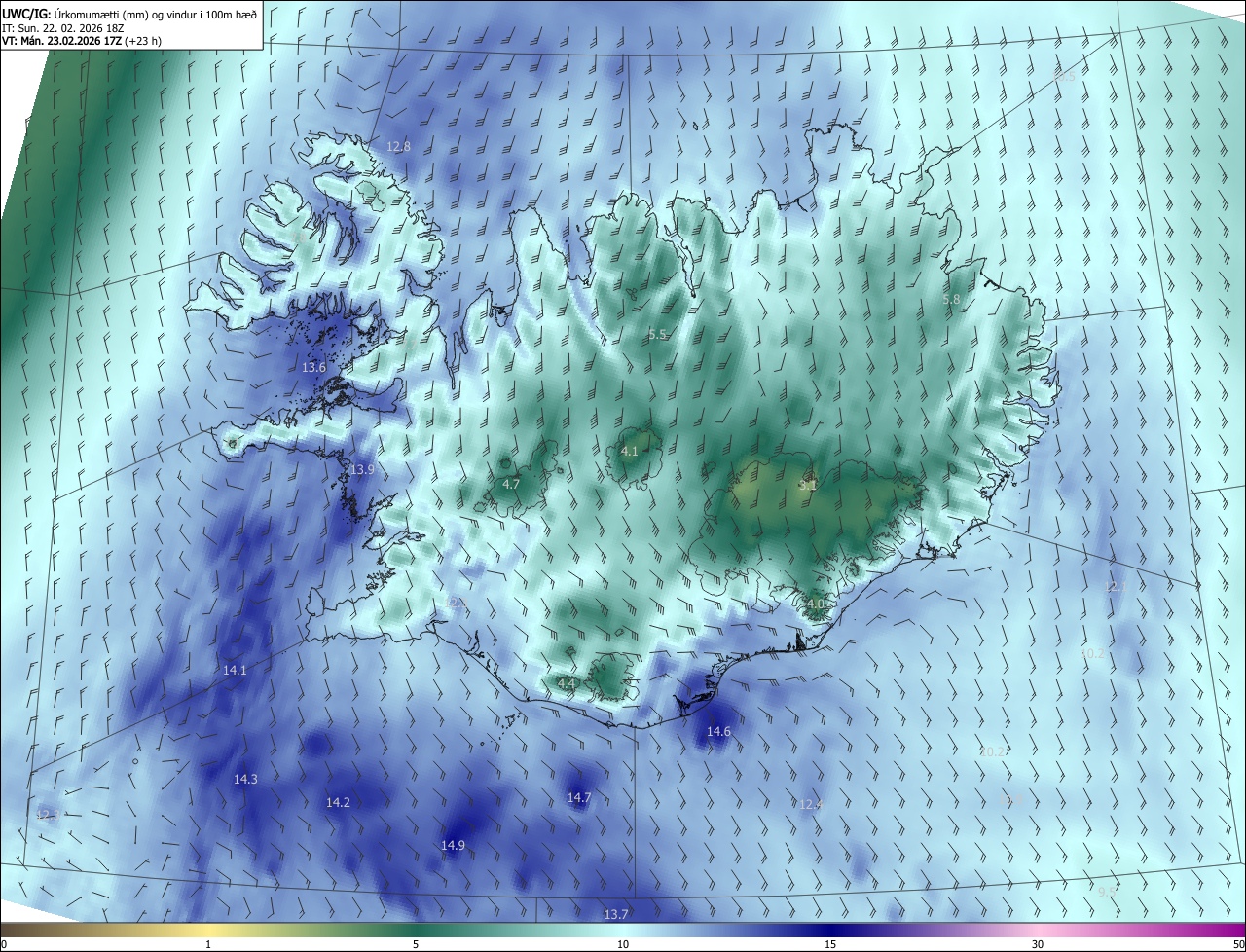Click the VT valid time line
The height and width of the screenshot is (952, 1246).
81,41
